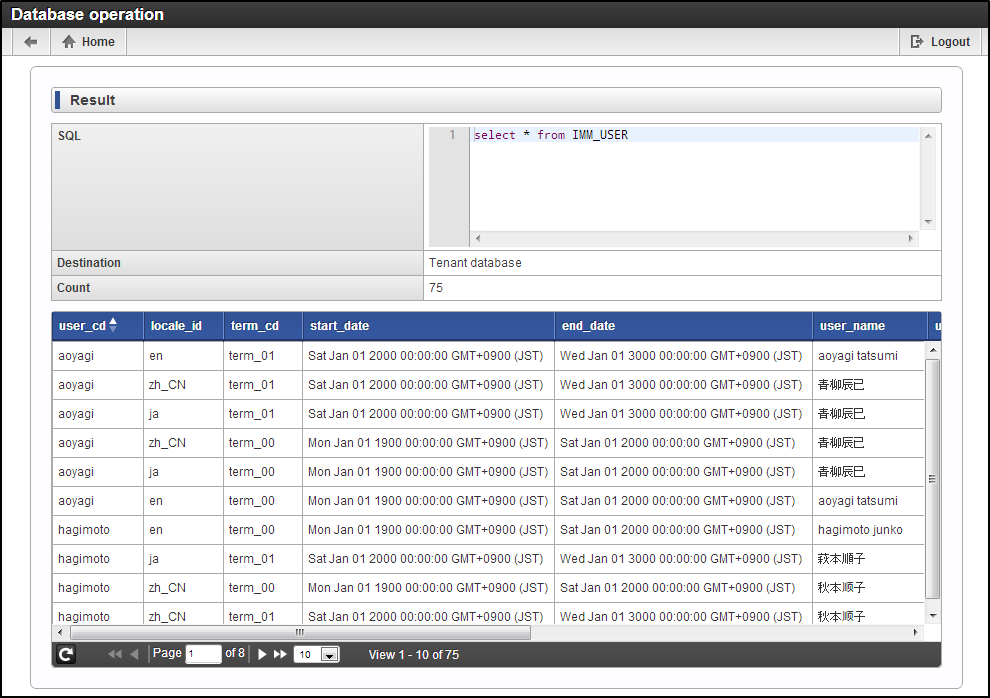Click SQL editor scroll up arrow
The width and height of the screenshot is (990, 698).
928,136
